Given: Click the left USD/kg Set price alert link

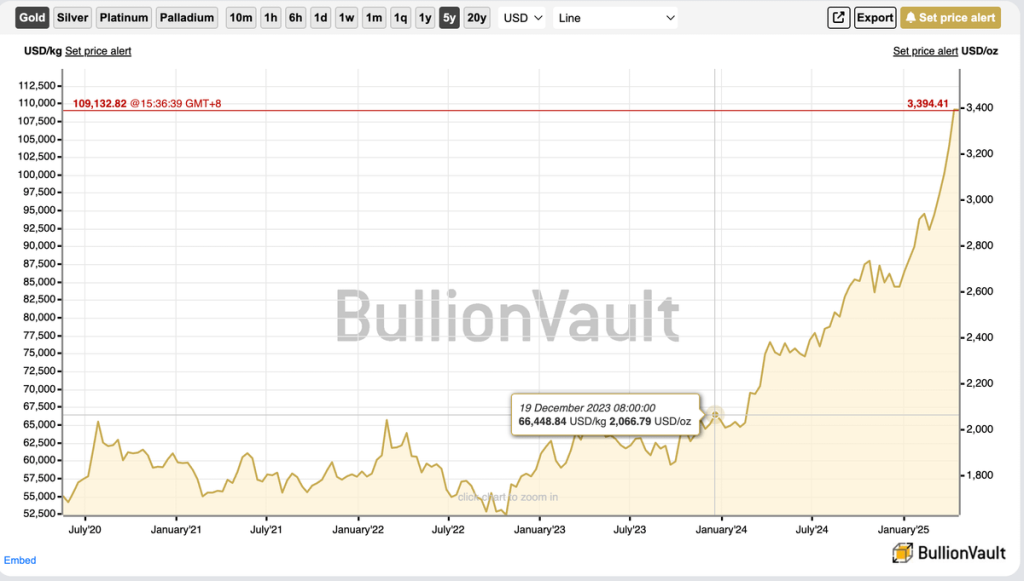Looking at the screenshot, I should tap(98, 51).
